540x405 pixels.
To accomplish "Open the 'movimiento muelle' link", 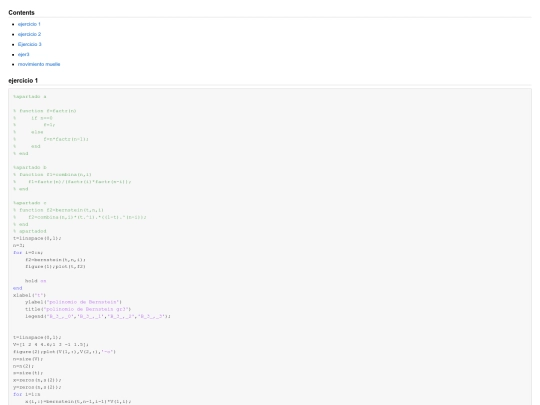I will click(x=39, y=64).
